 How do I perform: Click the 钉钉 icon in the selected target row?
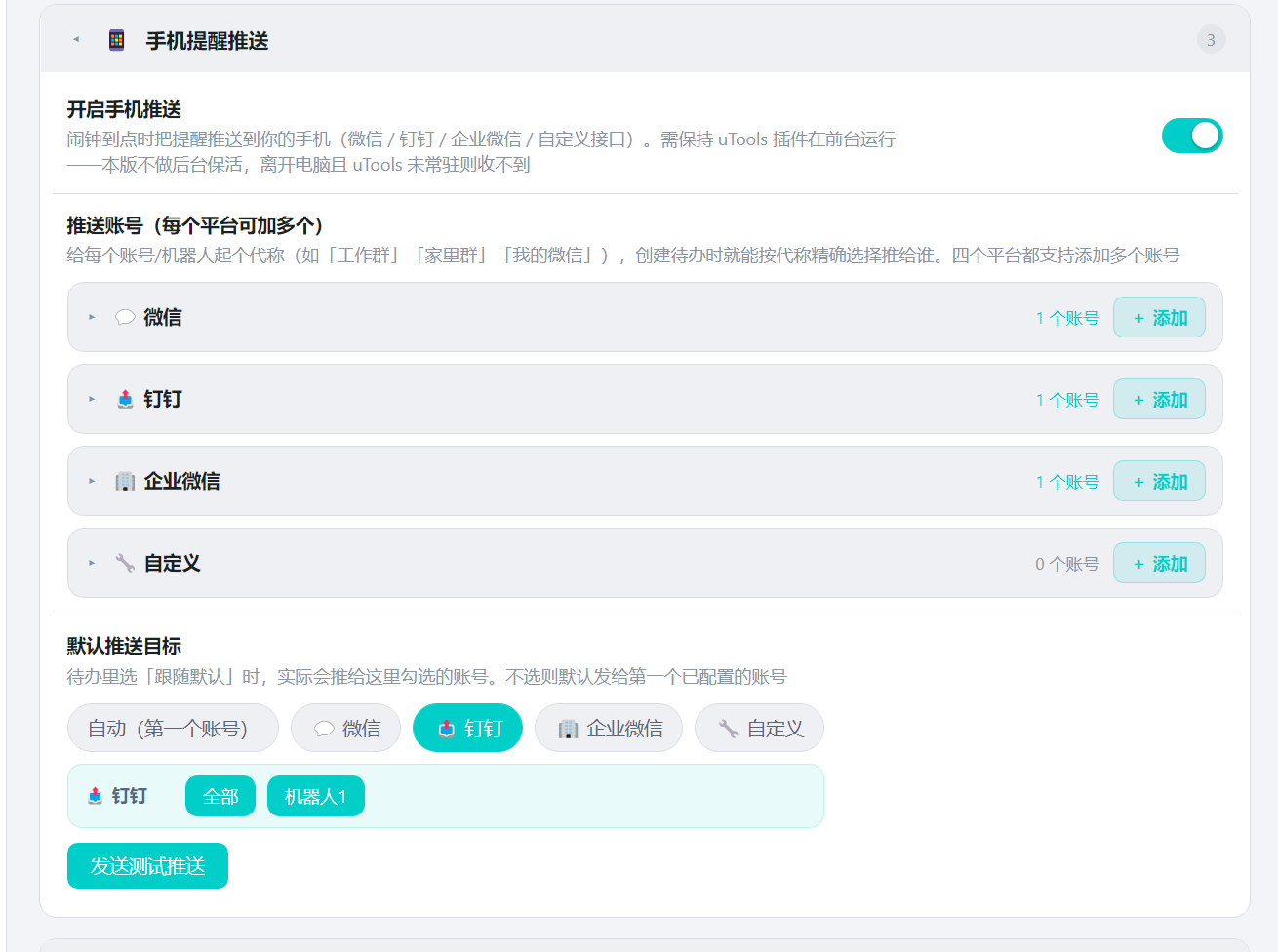coord(95,796)
